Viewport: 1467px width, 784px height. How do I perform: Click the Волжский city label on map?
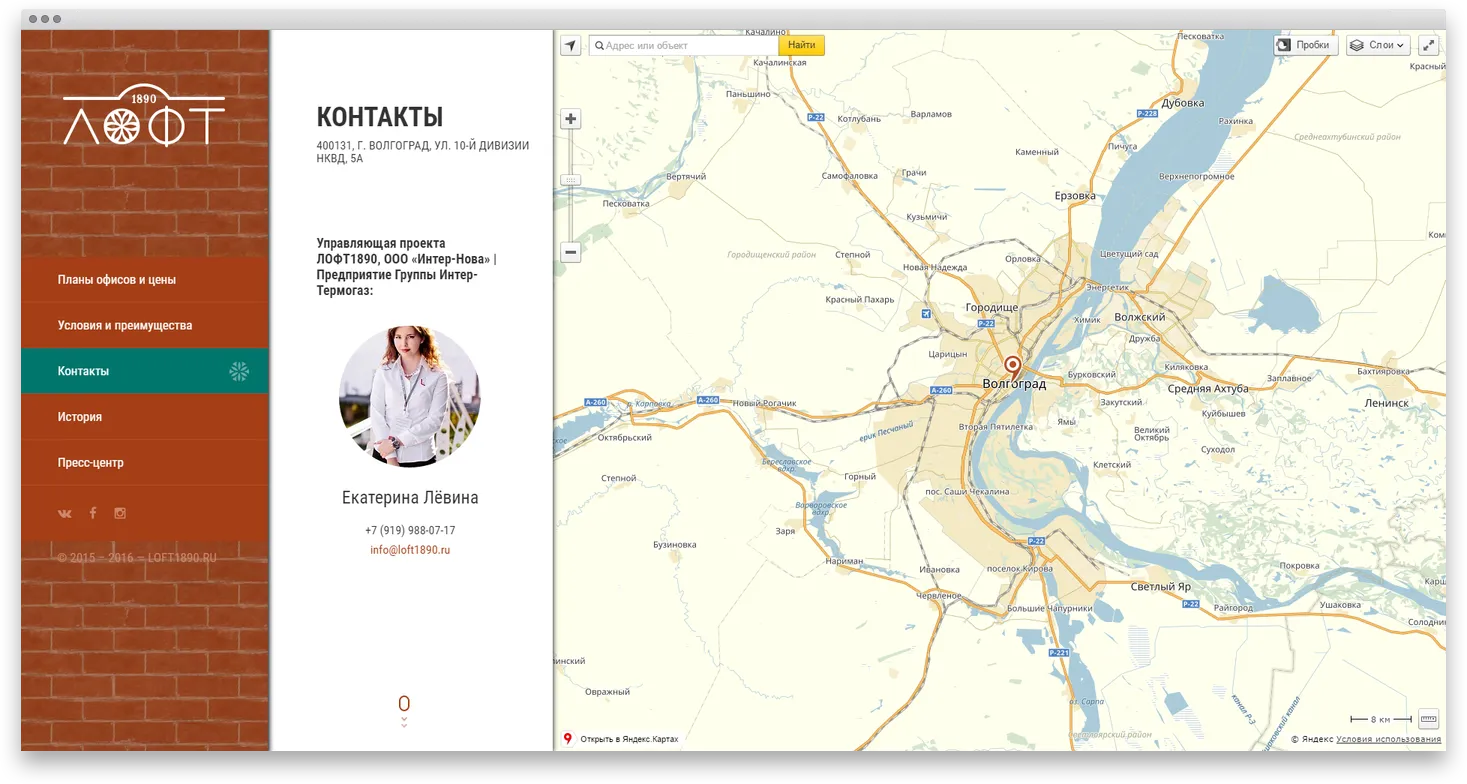click(x=1140, y=317)
